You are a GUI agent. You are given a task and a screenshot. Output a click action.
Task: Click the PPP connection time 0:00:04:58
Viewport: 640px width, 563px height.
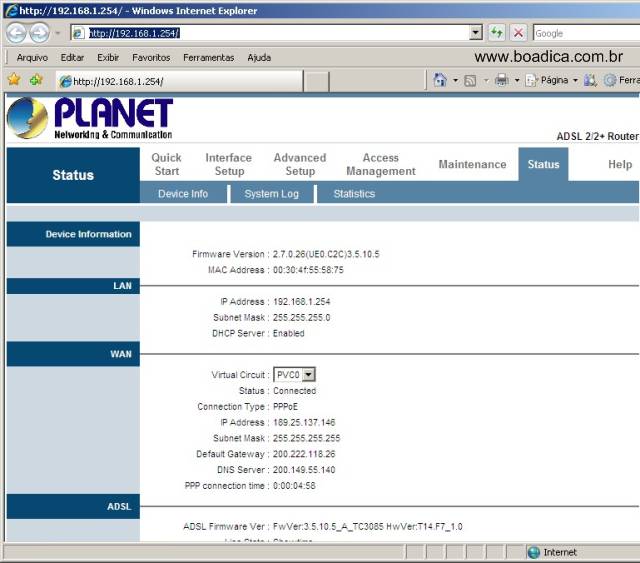(x=294, y=486)
